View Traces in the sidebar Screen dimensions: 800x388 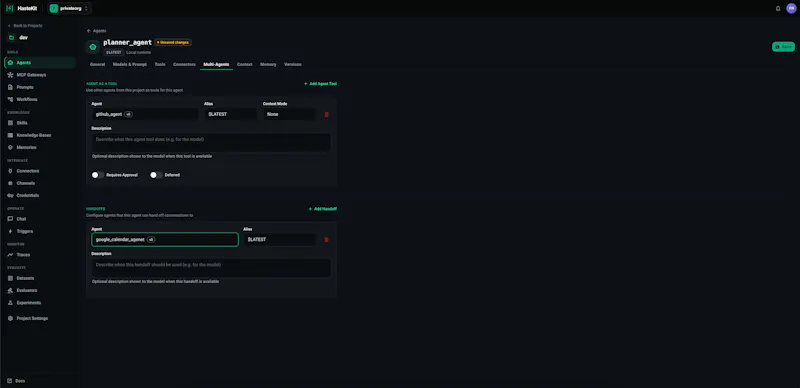coord(40,255)
